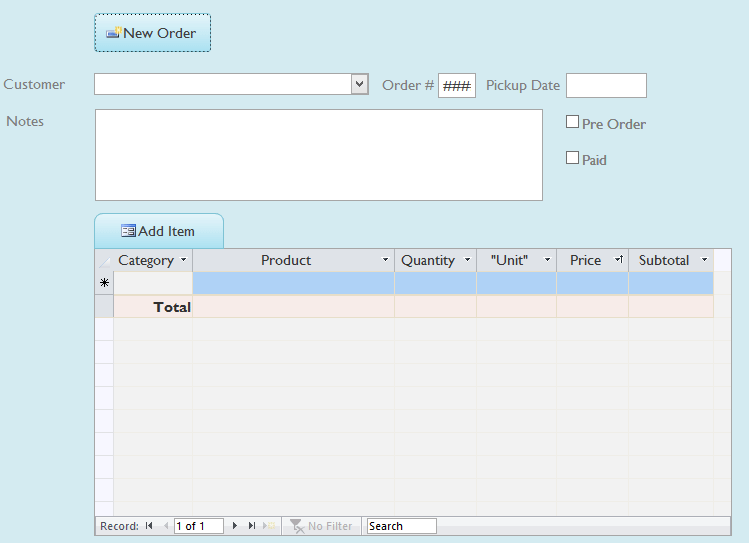Open the Add Item tab
This screenshot has width=749, height=543.
click(x=158, y=231)
